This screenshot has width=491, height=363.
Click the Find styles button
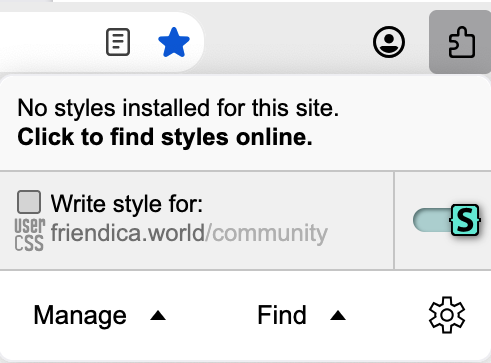pos(282,315)
